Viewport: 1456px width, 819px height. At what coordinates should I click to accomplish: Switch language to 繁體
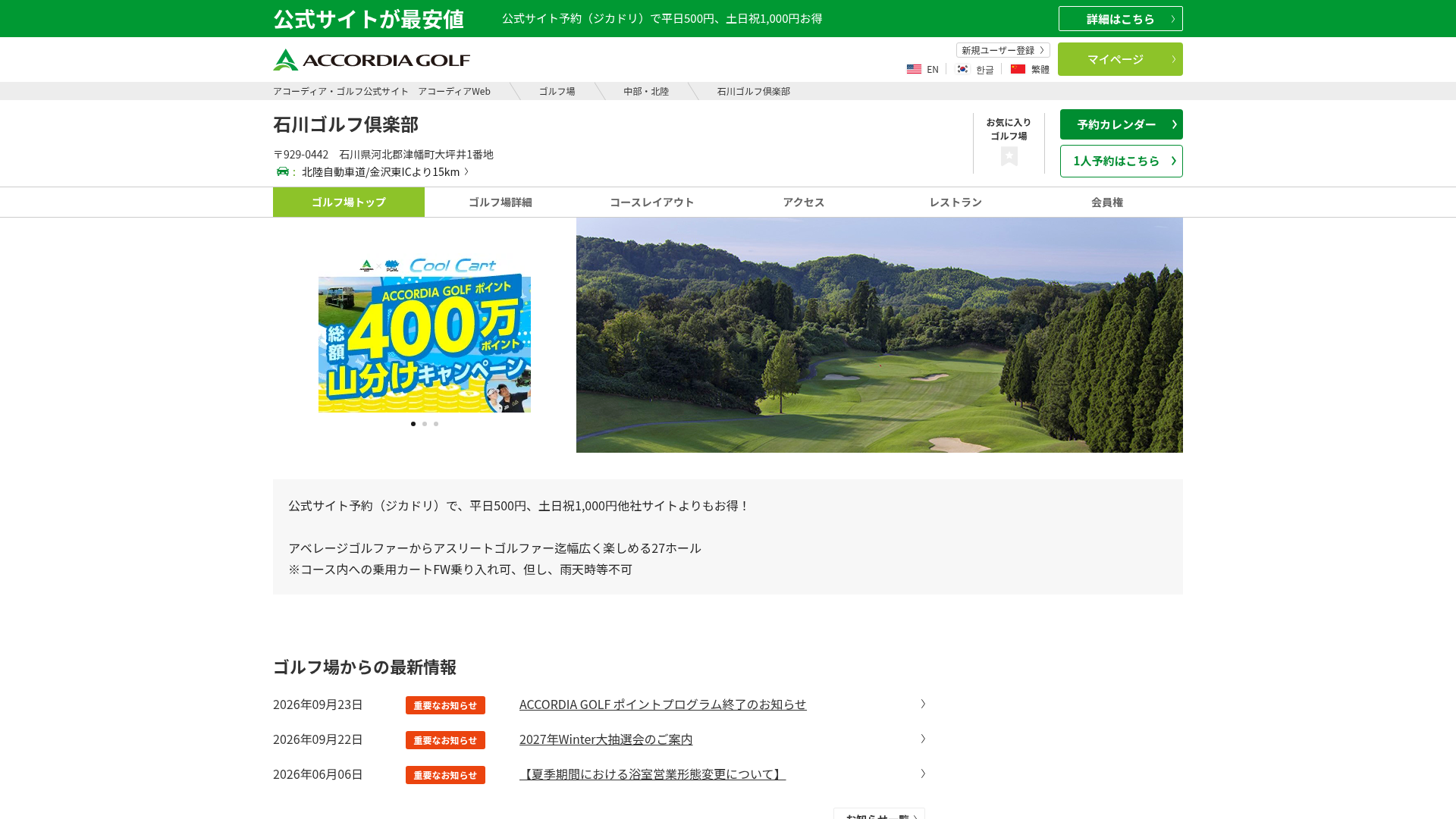click(1040, 69)
